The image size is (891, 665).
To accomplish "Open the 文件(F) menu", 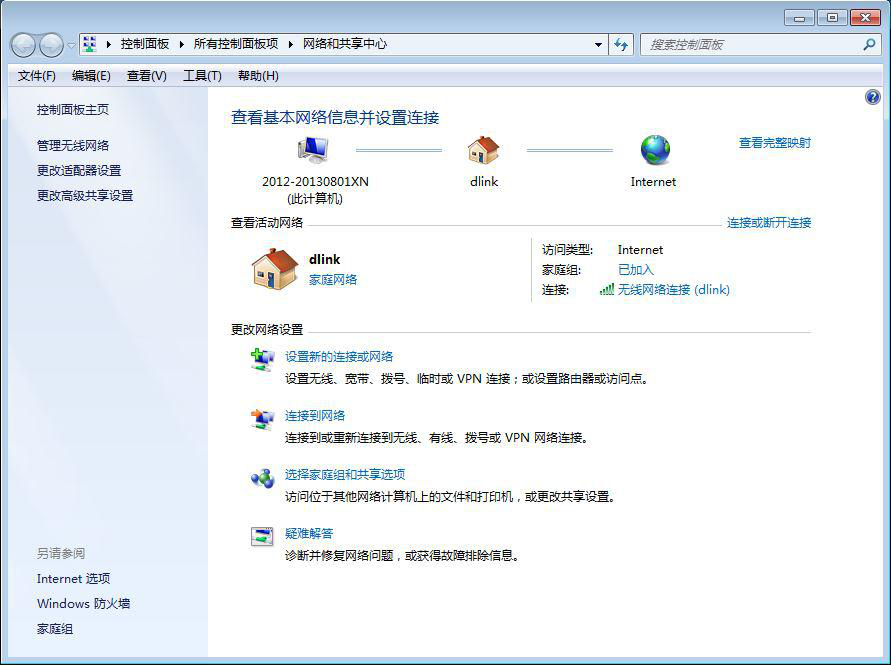I will [x=37, y=76].
